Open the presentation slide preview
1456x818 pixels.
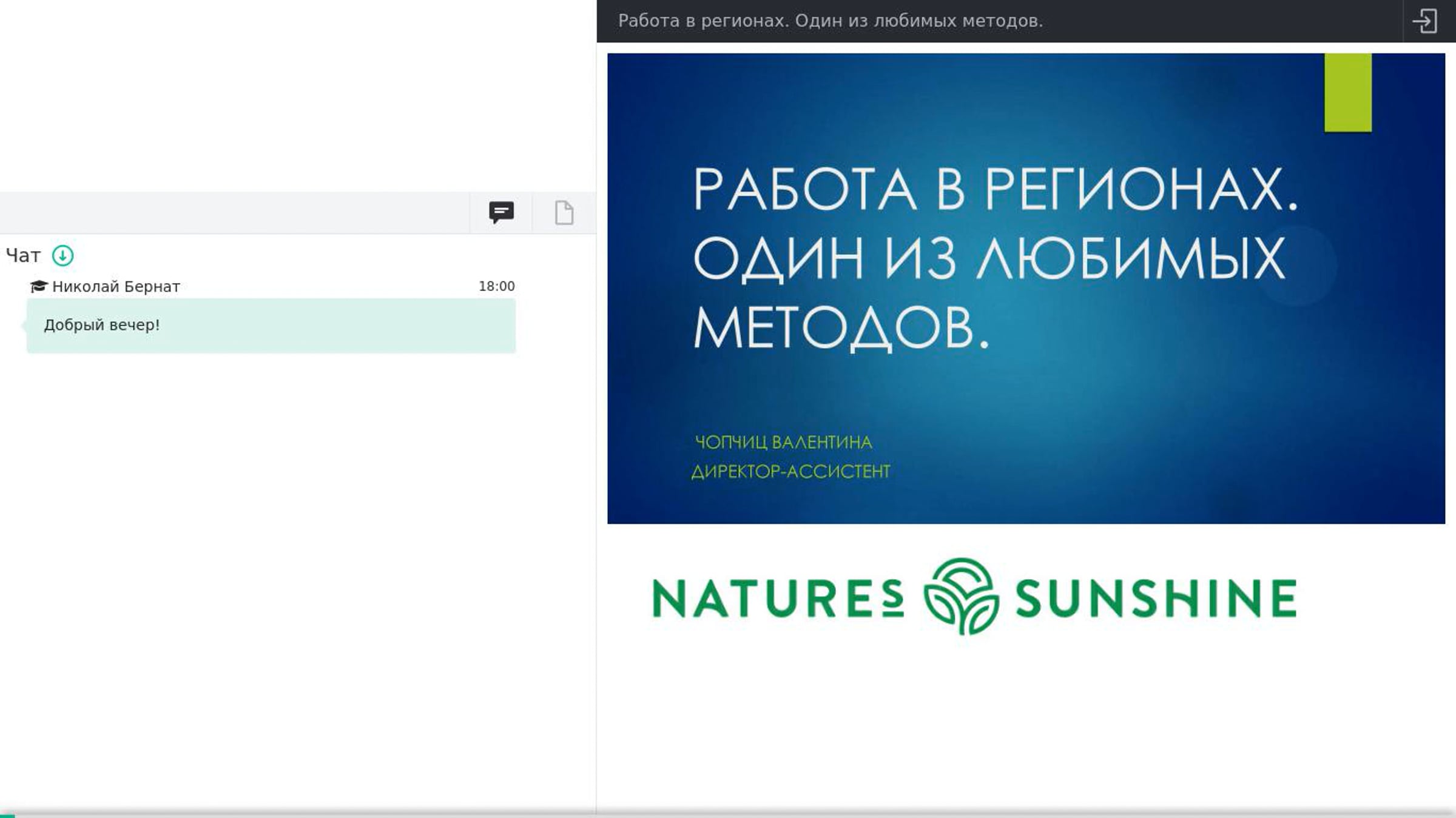point(1026,289)
